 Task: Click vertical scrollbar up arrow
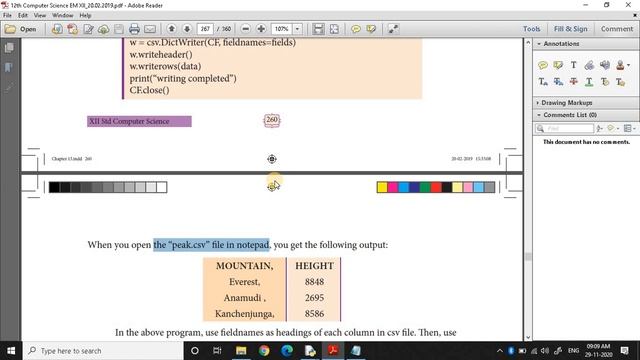click(528, 42)
